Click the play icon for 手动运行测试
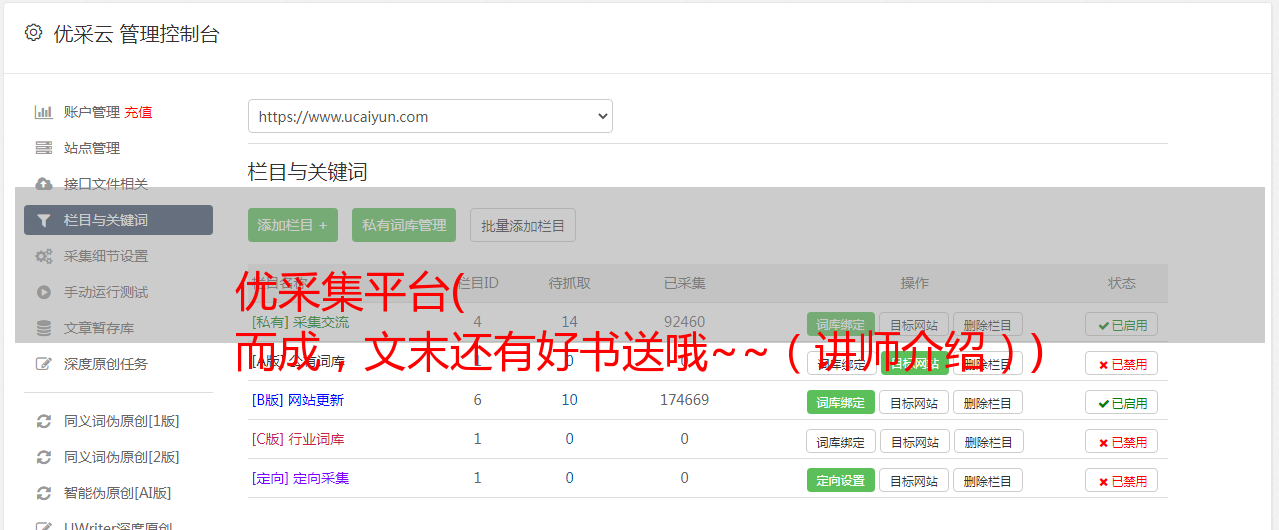Screen dimensions: 1279x530 tap(43, 292)
